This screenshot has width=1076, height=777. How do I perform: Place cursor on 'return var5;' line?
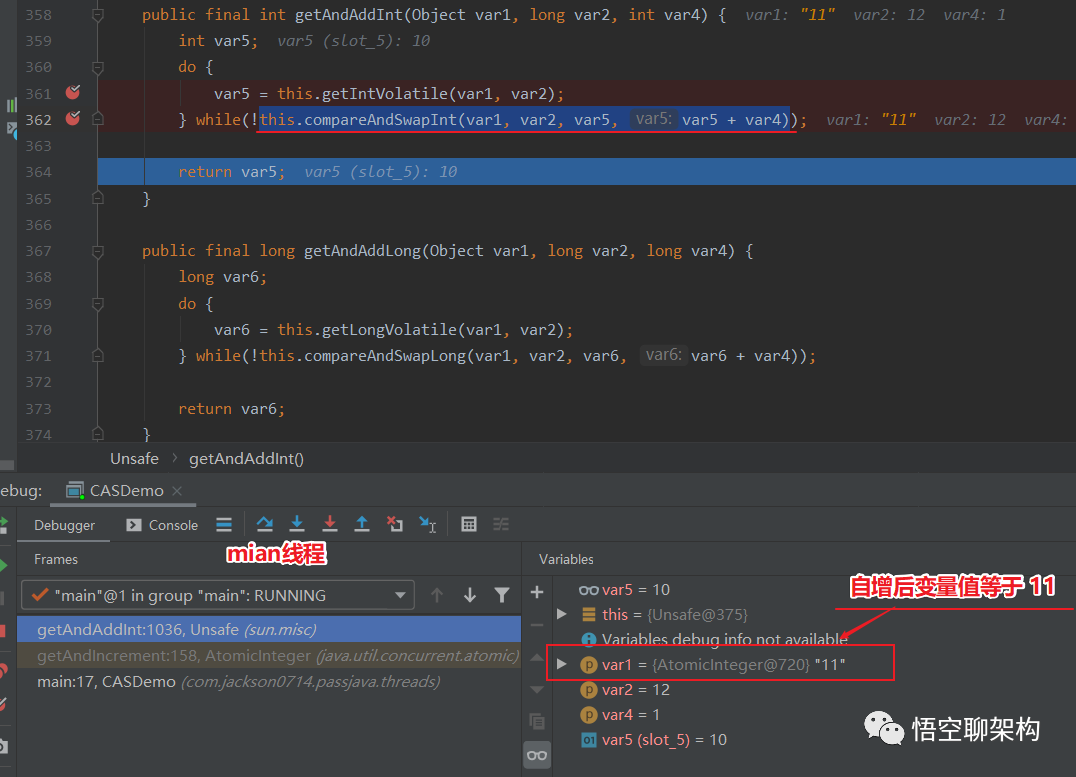(231, 172)
